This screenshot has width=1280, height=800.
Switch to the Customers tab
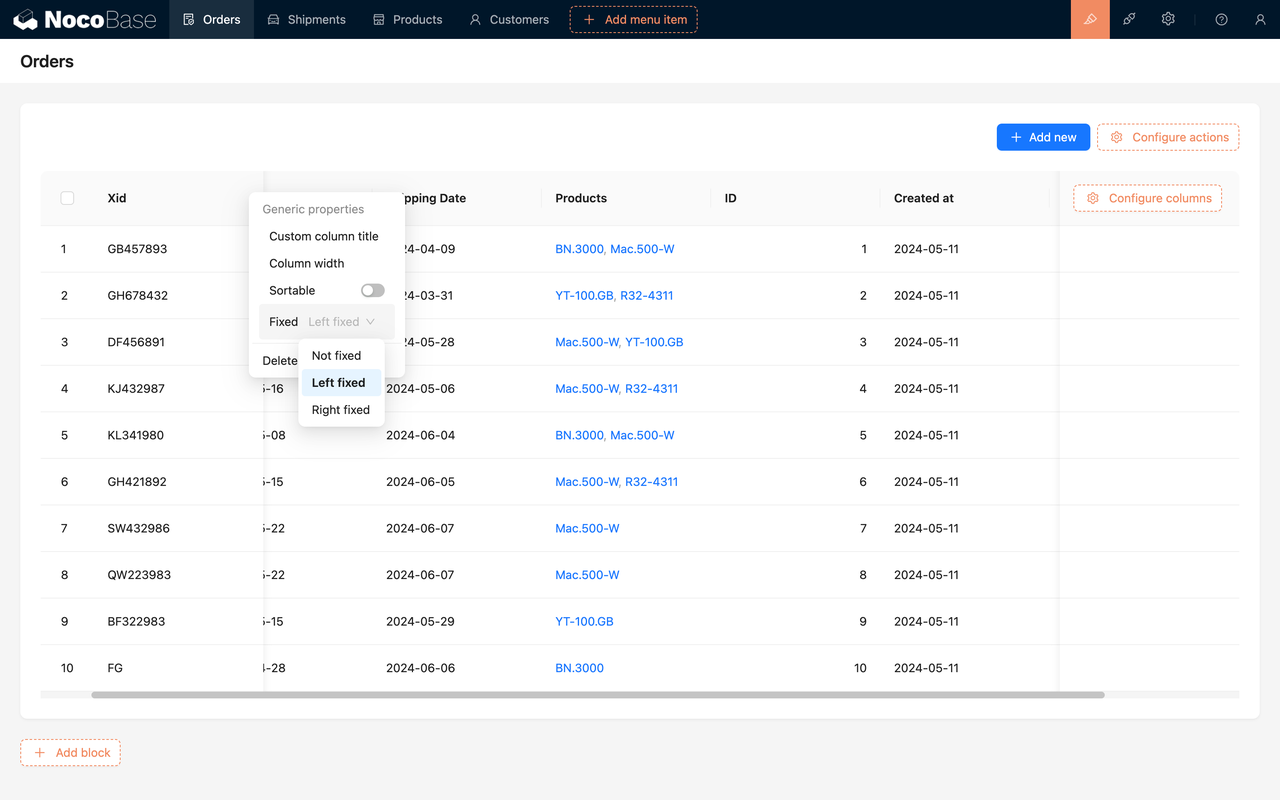pos(508,19)
